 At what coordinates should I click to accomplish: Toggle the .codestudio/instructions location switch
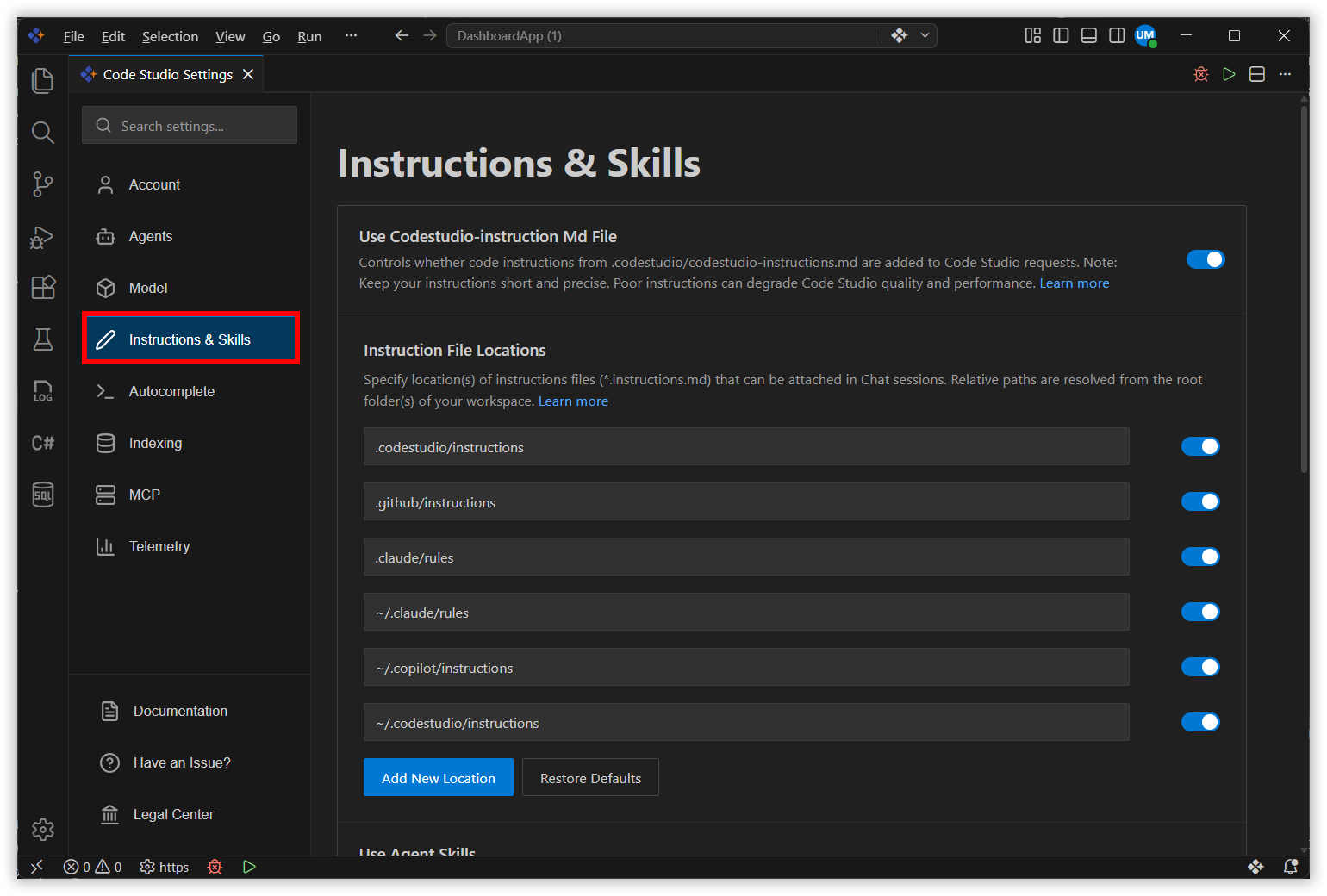(x=1200, y=446)
